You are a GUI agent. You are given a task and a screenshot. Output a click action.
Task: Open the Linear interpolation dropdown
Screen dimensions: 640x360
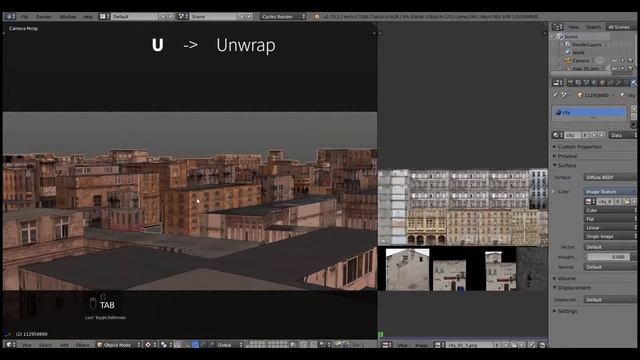[x=610, y=227]
